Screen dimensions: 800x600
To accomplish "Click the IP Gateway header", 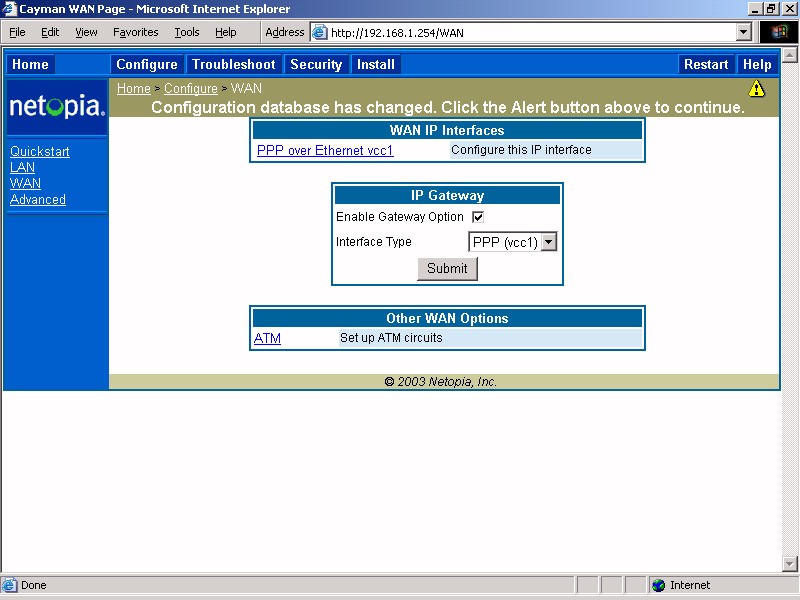I will (447, 195).
